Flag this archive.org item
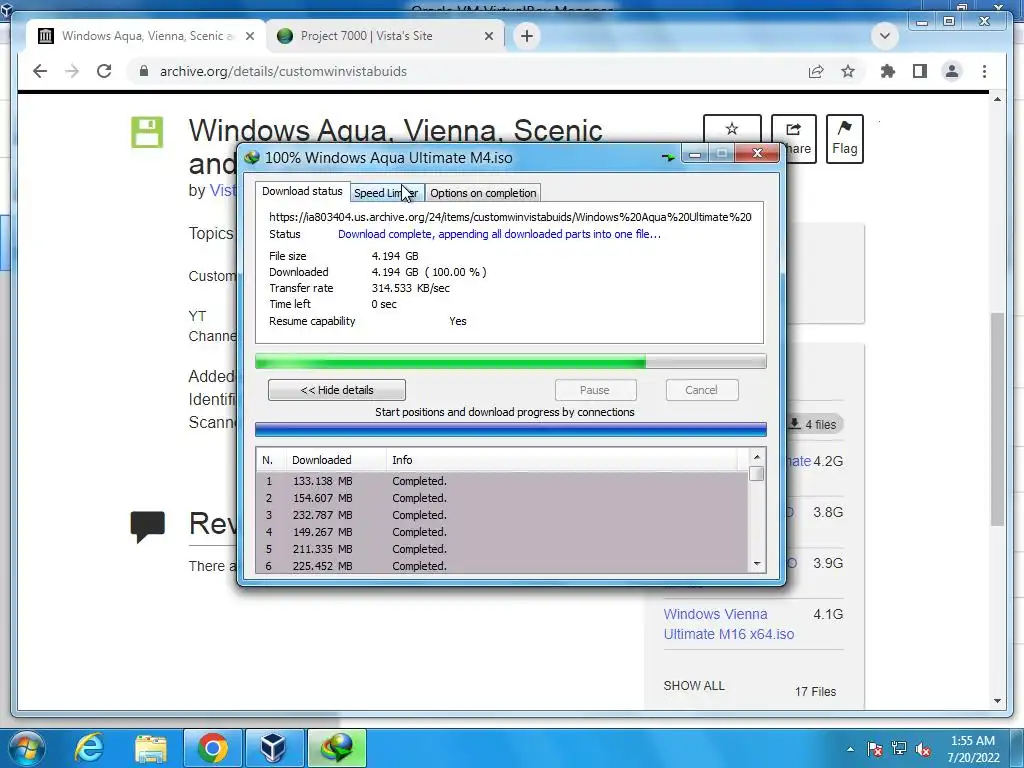The image size is (1024, 768). [x=844, y=138]
